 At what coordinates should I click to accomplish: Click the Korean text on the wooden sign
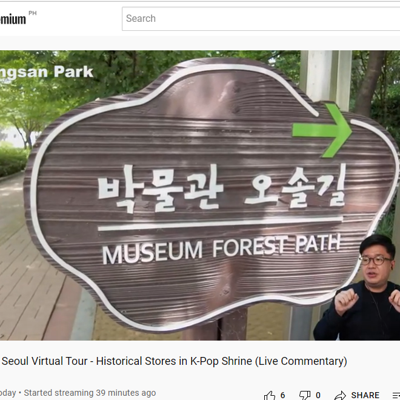pyautogui.click(x=222, y=189)
